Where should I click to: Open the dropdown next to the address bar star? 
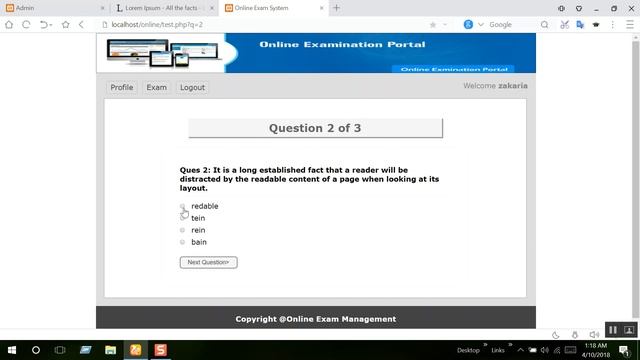[x=445, y=25]
